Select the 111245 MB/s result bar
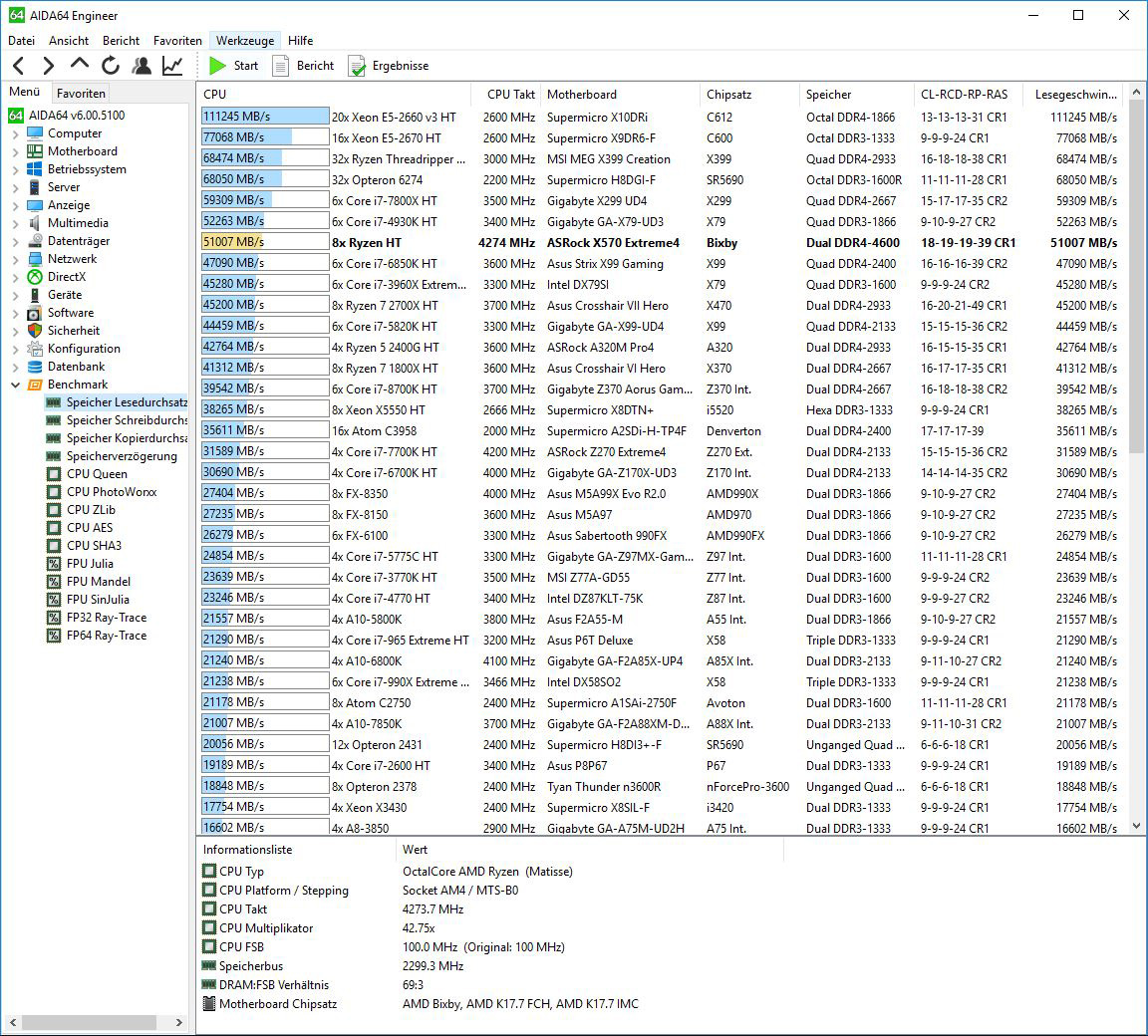 pyautogui.click(x=265, y=117)
